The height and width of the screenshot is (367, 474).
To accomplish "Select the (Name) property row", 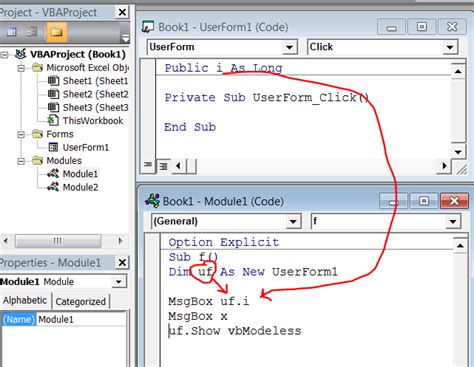I will (18, 320).
